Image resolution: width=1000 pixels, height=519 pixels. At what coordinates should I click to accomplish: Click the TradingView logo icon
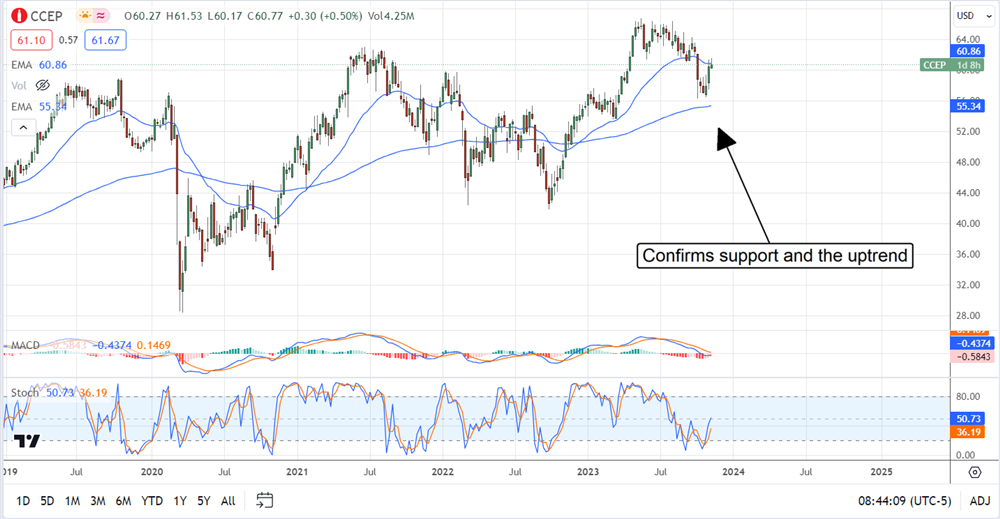[27, 441]
